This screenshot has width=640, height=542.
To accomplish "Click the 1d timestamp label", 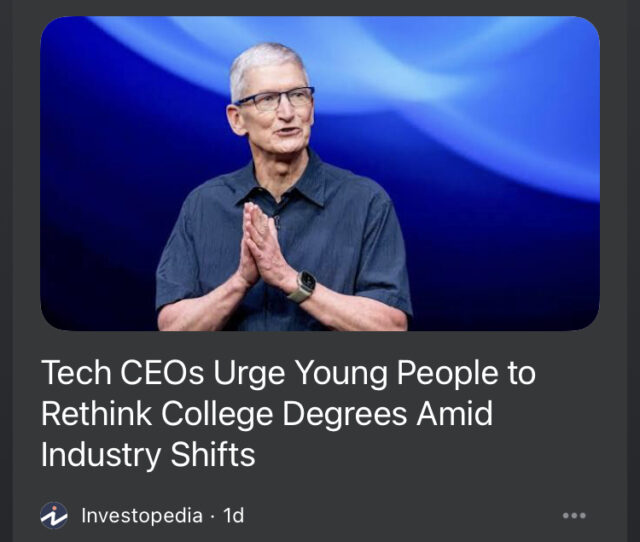I will point(233,516).
